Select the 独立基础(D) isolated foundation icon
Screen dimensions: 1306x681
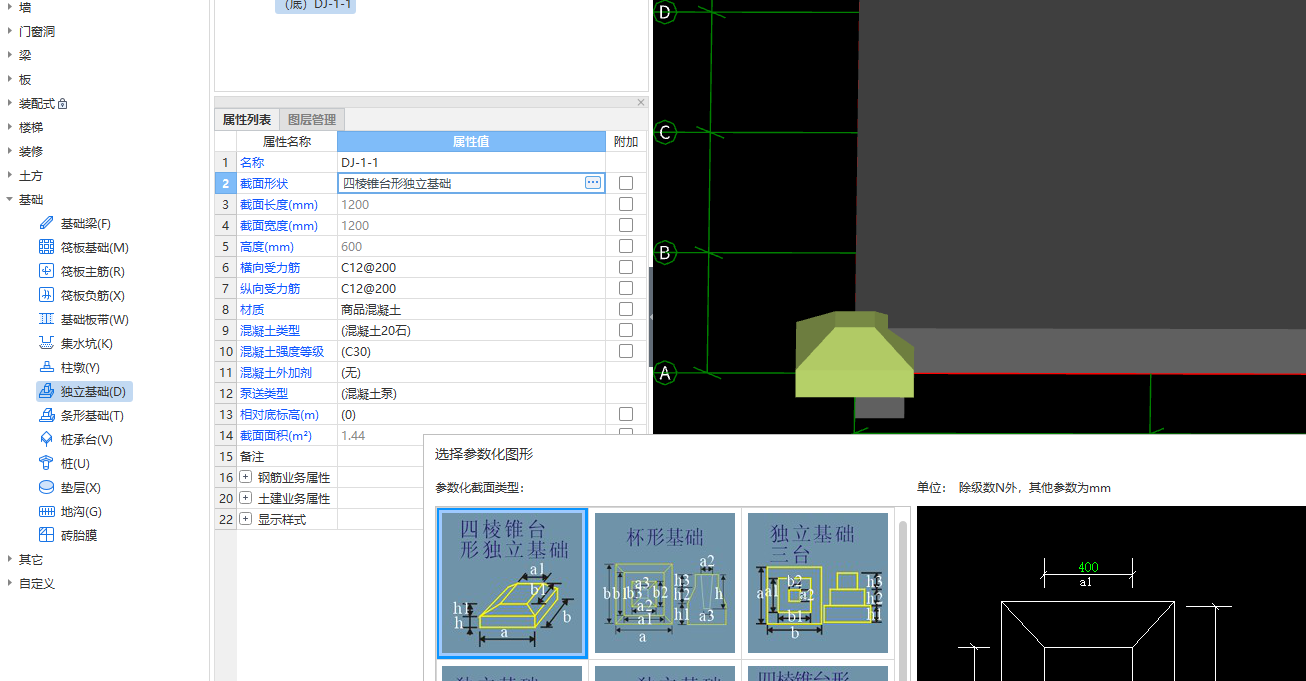point(46,391)
